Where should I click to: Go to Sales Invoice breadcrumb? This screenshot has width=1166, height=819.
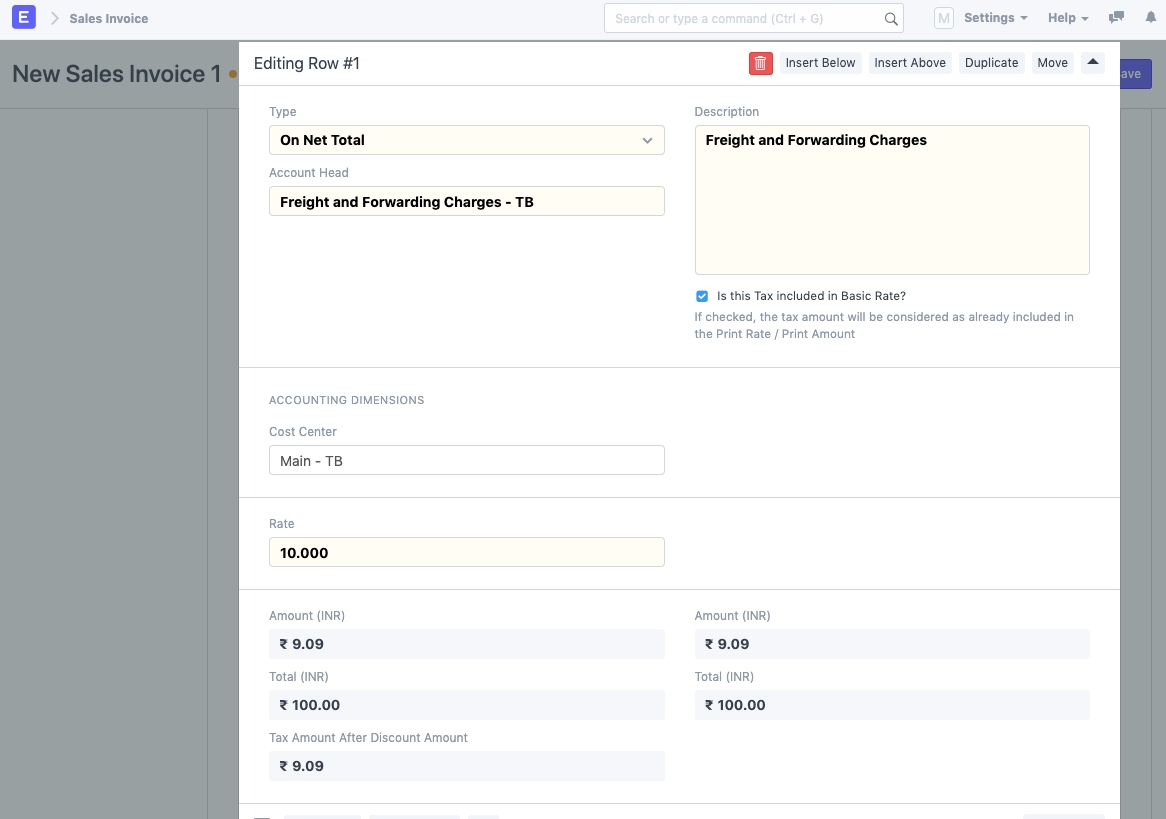[x=109, y=18]
